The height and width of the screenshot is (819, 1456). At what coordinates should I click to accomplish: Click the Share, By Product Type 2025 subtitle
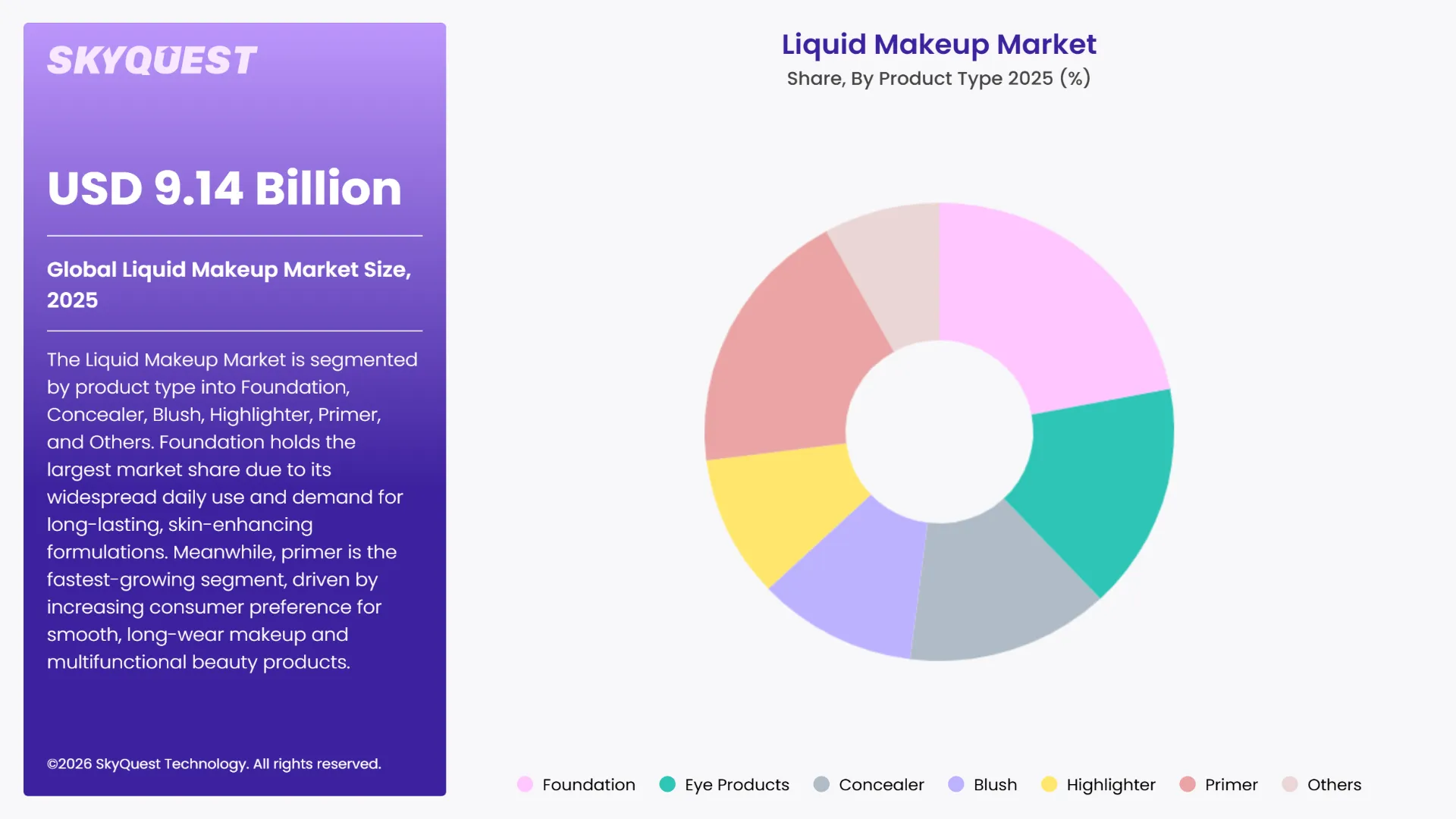(939, 78)
